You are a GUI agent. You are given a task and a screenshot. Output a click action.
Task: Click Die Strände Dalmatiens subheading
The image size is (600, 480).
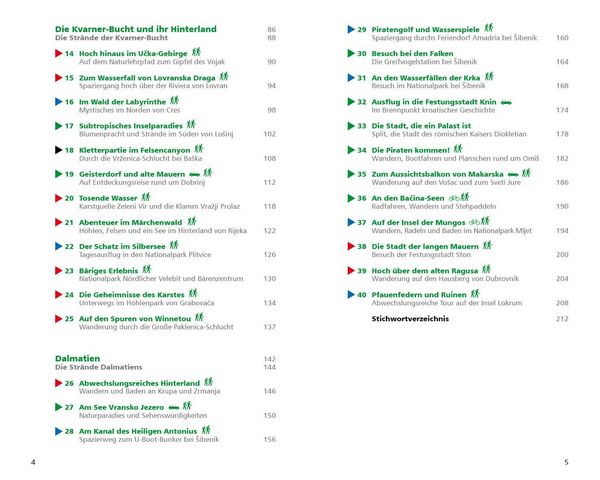click(99, 367)
